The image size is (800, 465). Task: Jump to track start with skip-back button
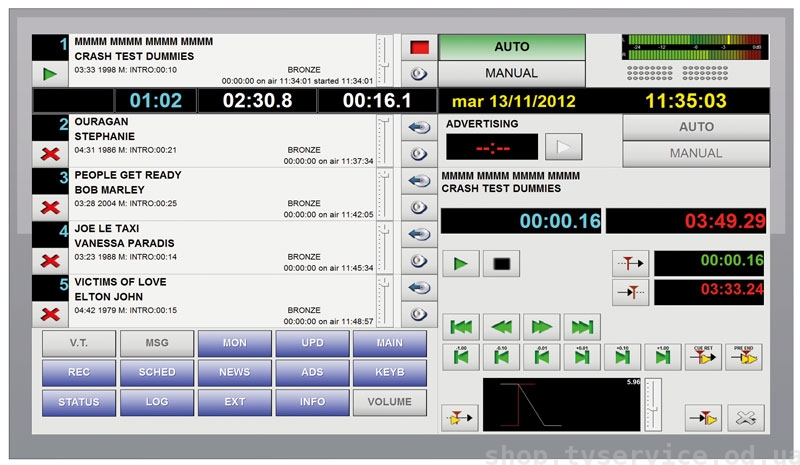pyautogui.click(x=461, y=327)
